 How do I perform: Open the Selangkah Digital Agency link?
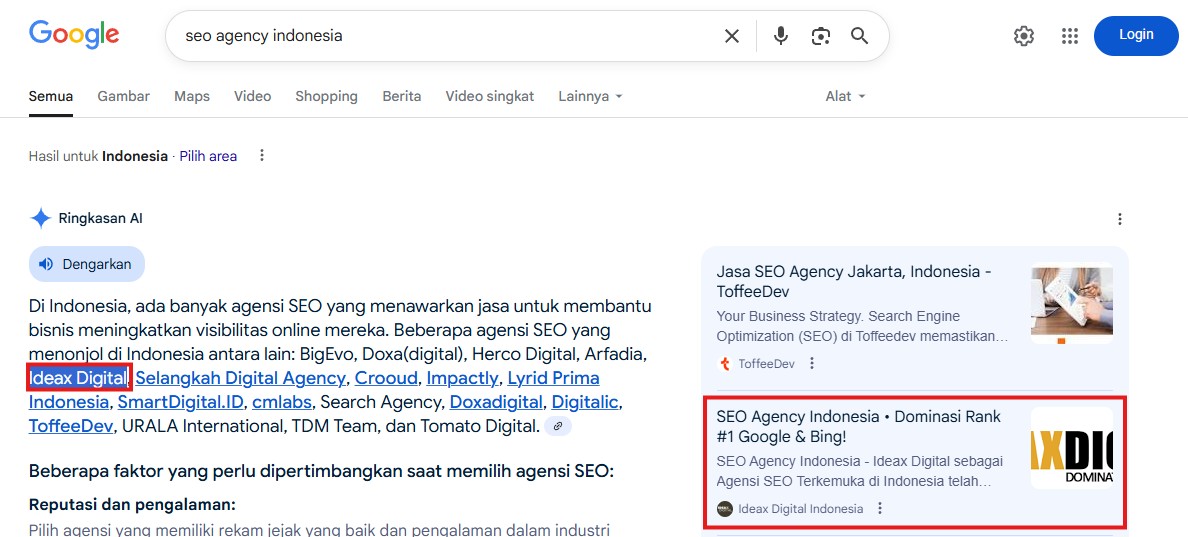(240, 378)
